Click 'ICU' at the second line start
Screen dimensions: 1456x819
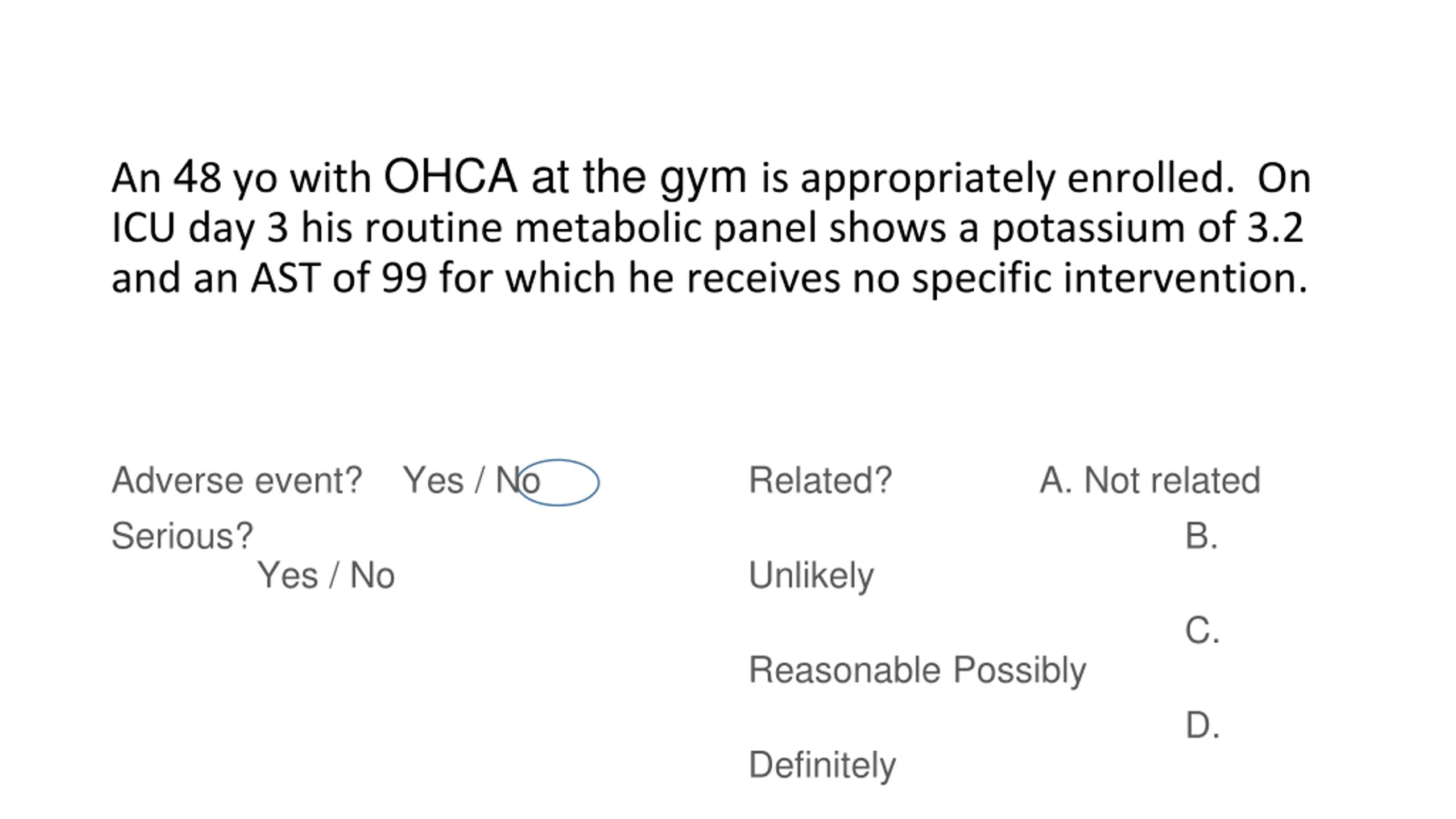(x=143, y=228)
